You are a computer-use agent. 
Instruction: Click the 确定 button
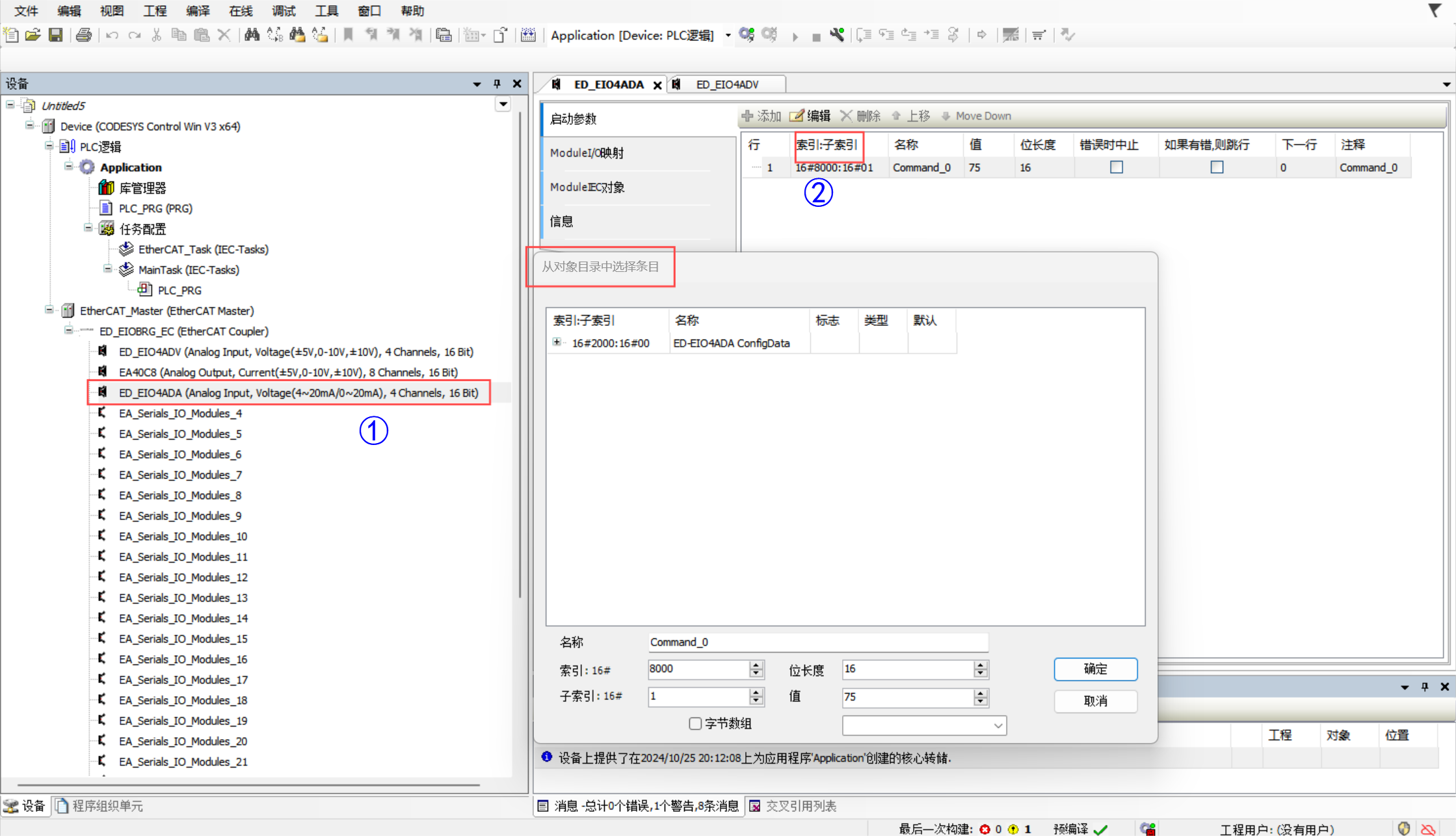coord(1095,669)
